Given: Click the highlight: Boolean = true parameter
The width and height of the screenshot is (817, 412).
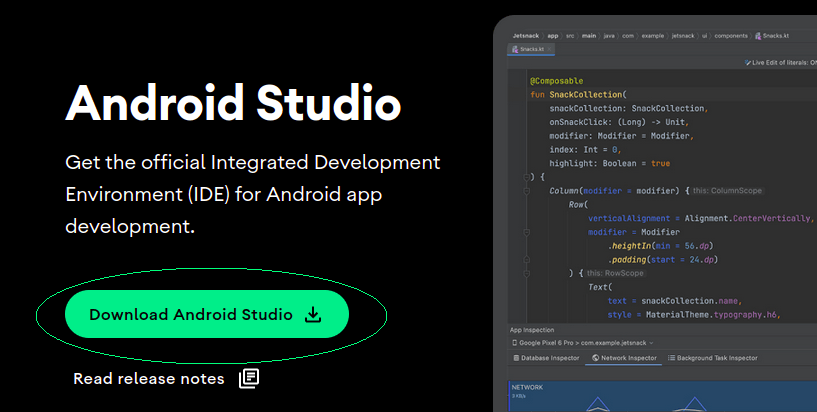Looking at the screenshot, I should (610, 164).
